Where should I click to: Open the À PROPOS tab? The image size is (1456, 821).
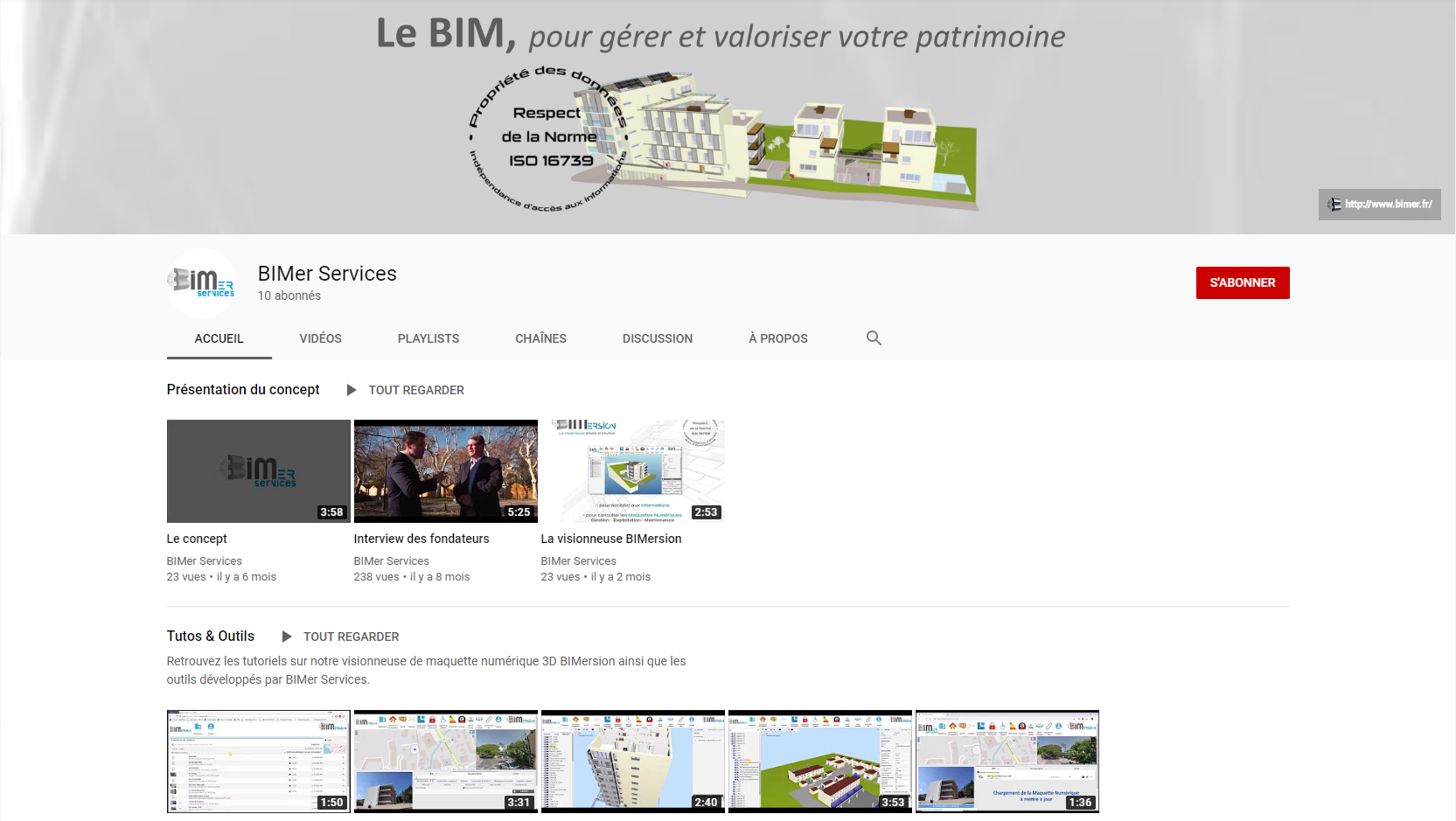(x=778, y=338)
